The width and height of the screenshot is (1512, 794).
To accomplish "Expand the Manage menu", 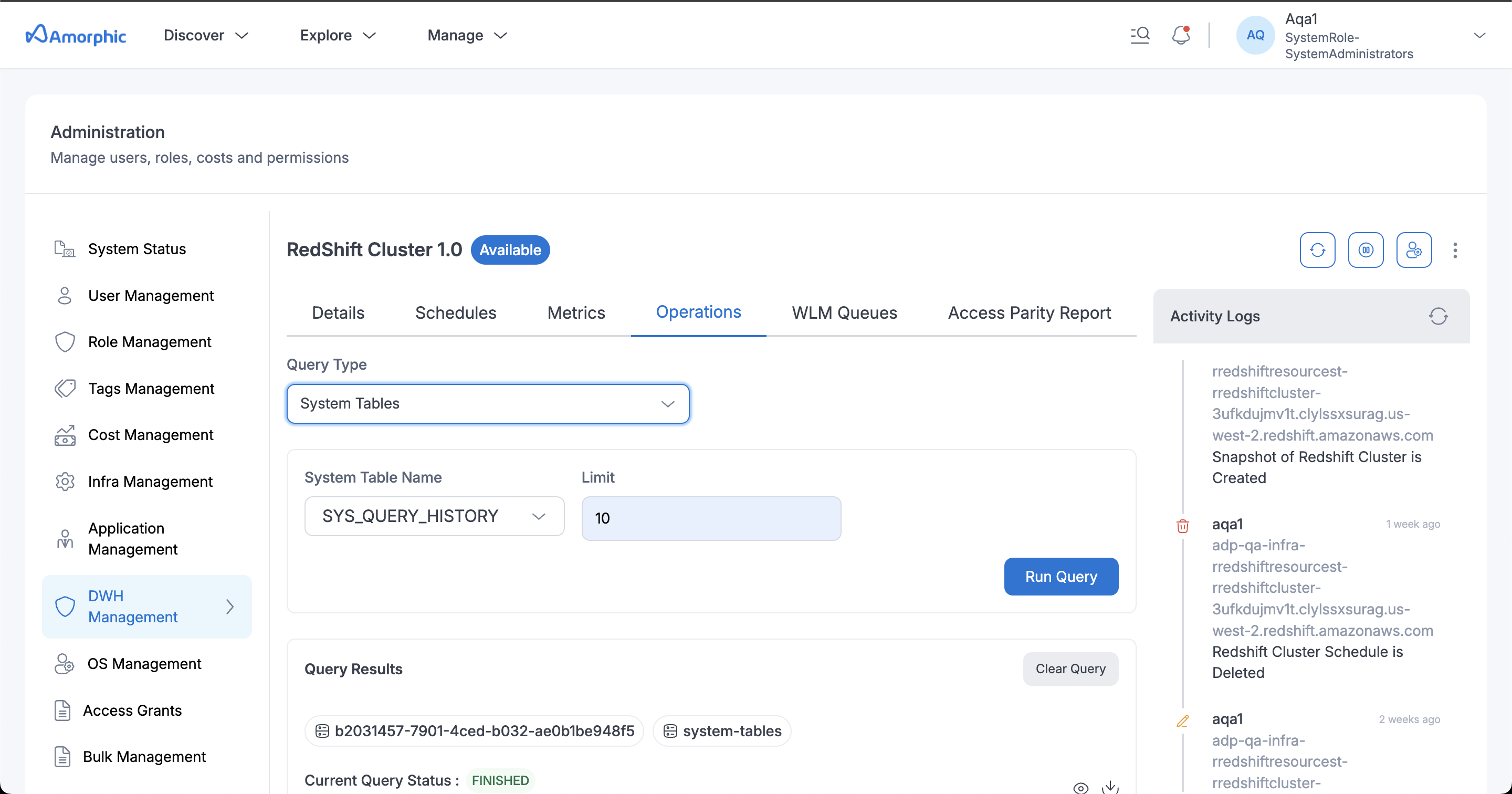I will tap(467, 35).
